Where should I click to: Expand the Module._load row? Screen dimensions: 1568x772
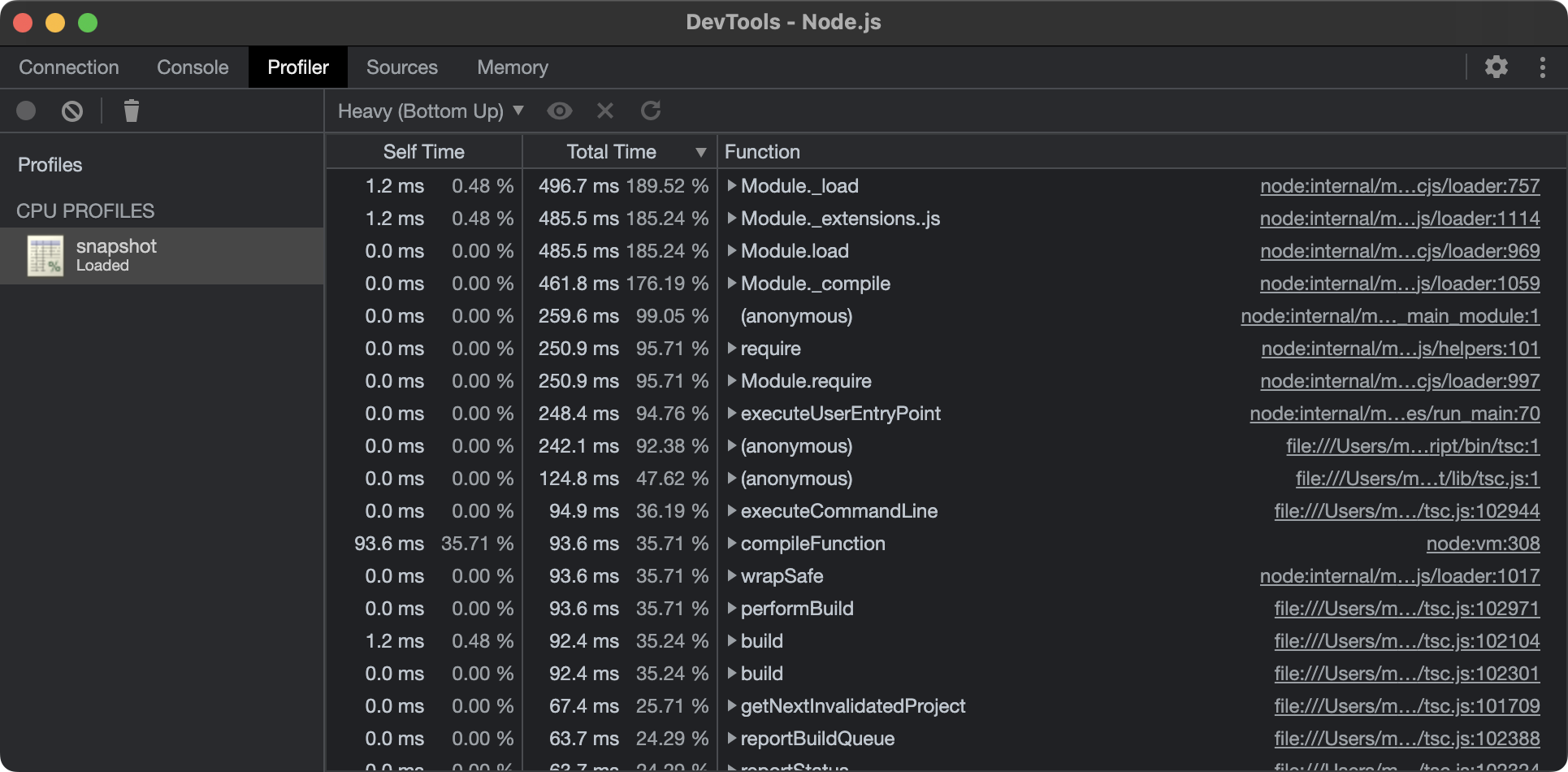coord(731,186)
